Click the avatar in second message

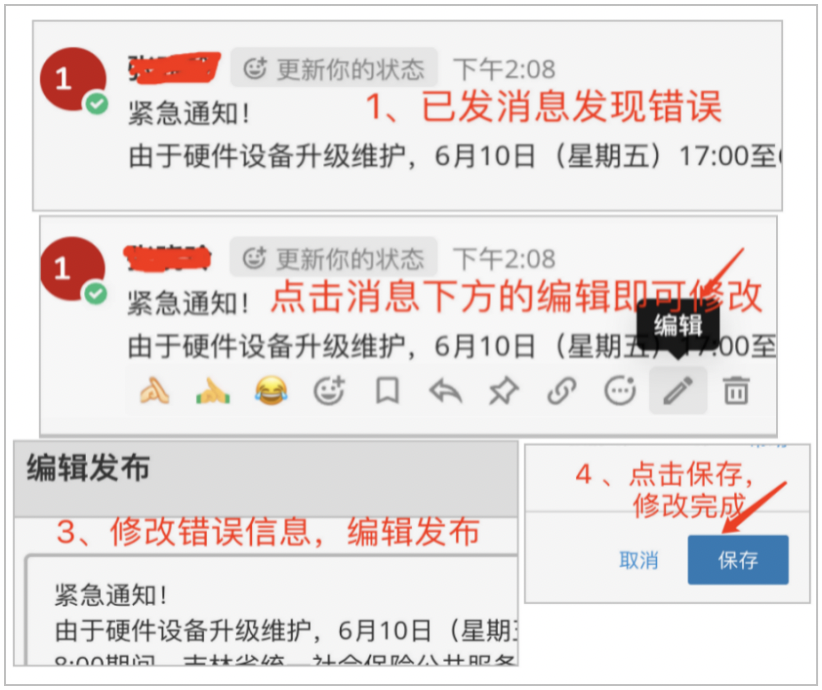point(73,269)
